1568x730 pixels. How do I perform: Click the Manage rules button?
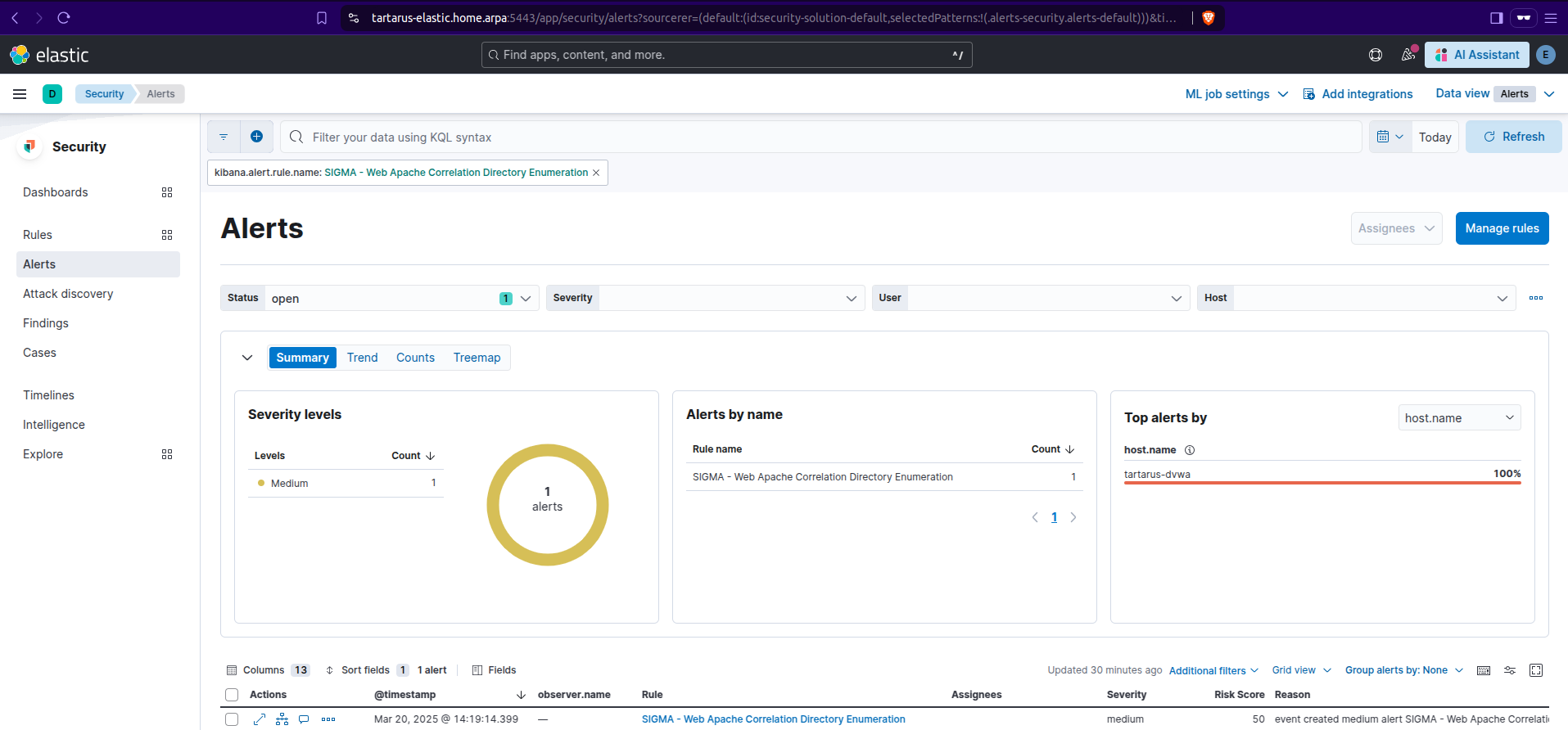tap(1502, 228)
